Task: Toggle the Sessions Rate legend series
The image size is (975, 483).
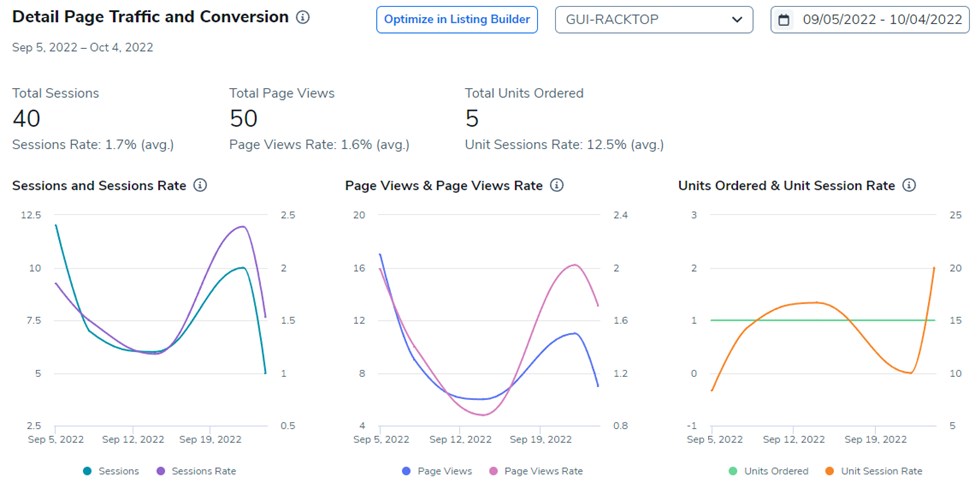Action: pos(195,471)
